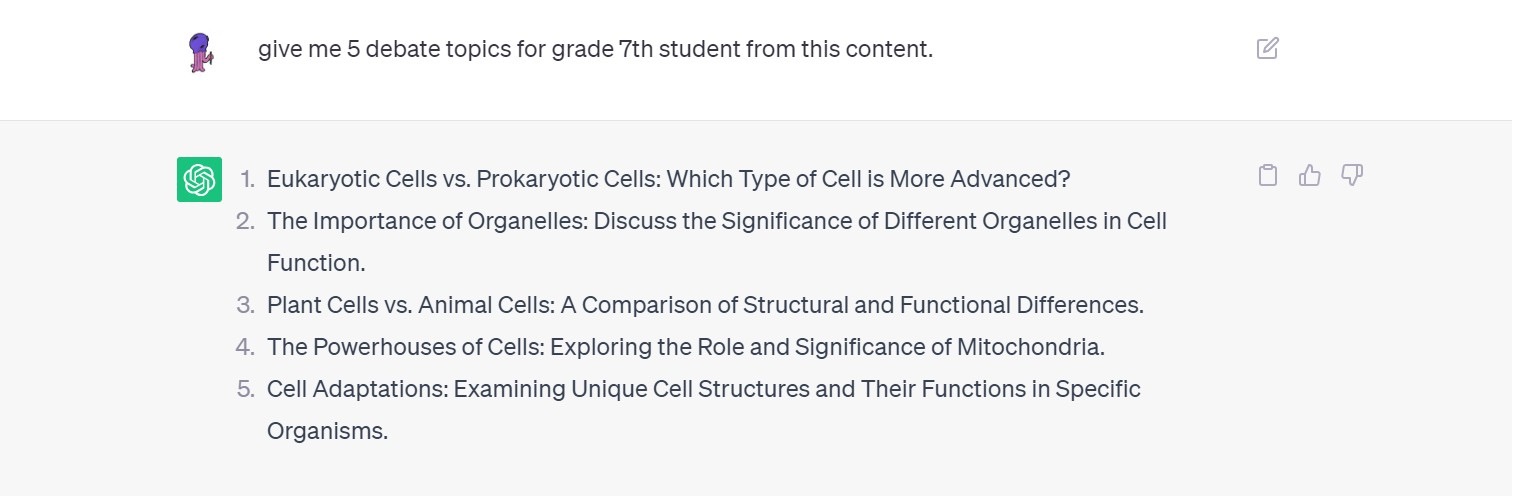Viewport: 1521px width, 496px height.
Task: Mark the response with thumbs down
Action: coord(1351,176)
